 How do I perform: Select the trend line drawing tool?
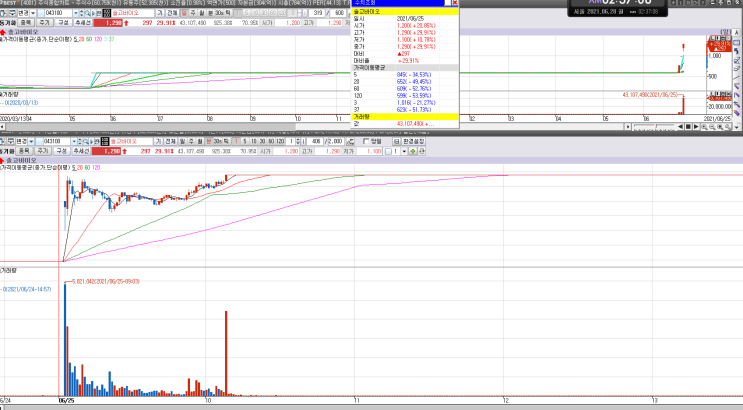coord(736,78)
